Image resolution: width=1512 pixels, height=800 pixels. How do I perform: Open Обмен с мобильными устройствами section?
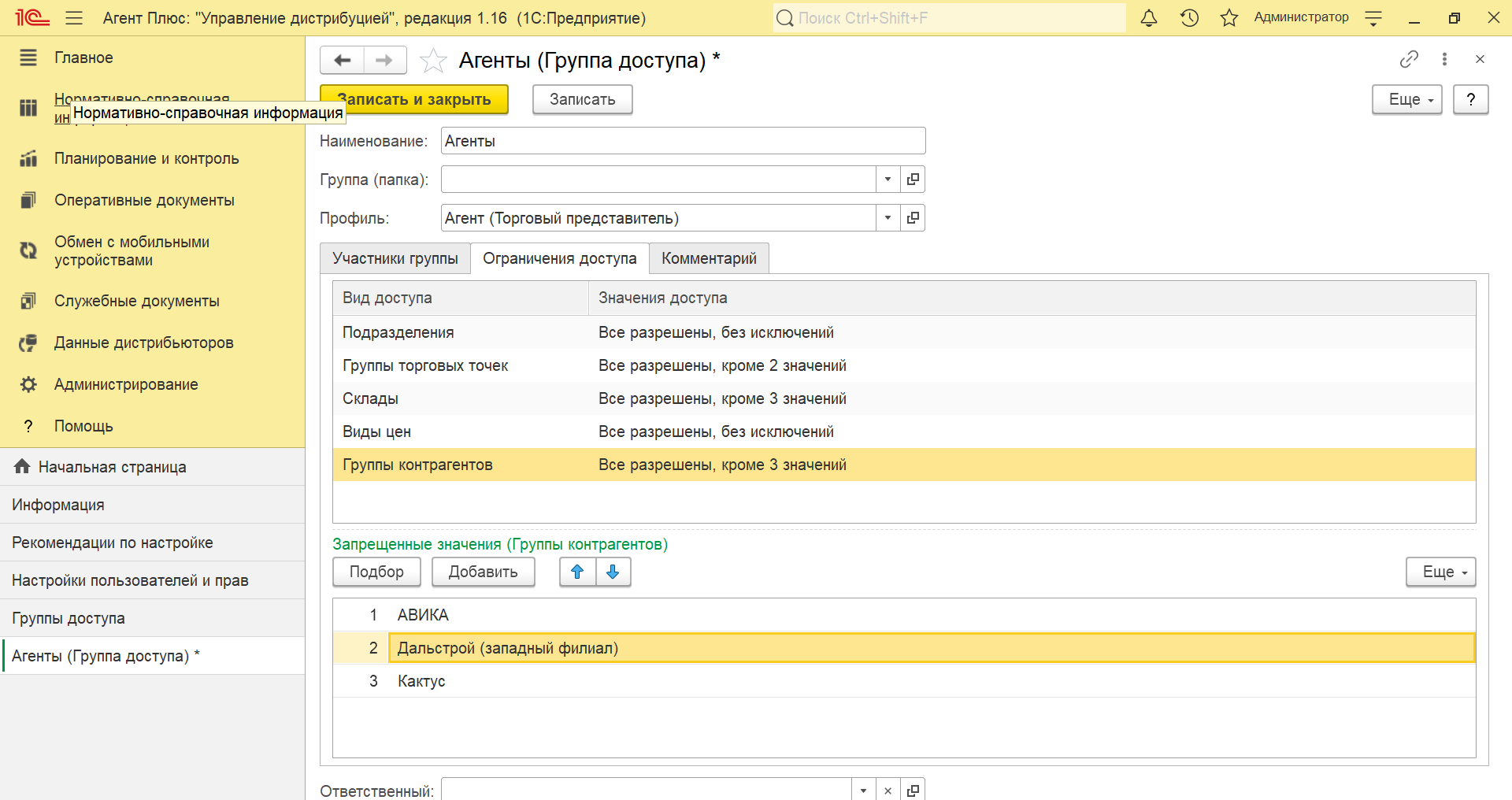132,250
